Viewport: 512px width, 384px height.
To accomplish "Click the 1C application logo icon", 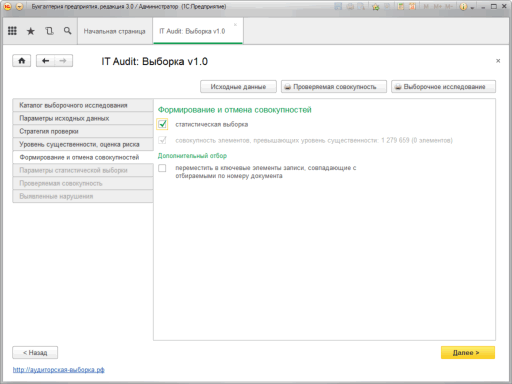I will click(7, 6).
